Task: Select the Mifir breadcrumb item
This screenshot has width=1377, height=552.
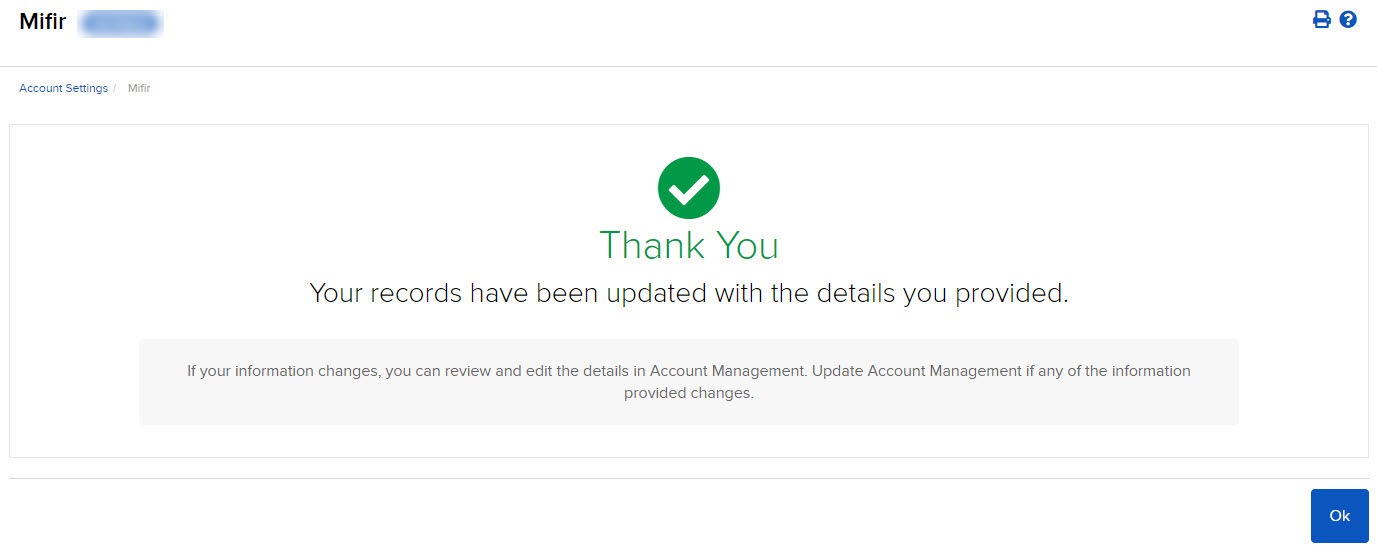Action: pyautogui.click(x=139, y=89)
